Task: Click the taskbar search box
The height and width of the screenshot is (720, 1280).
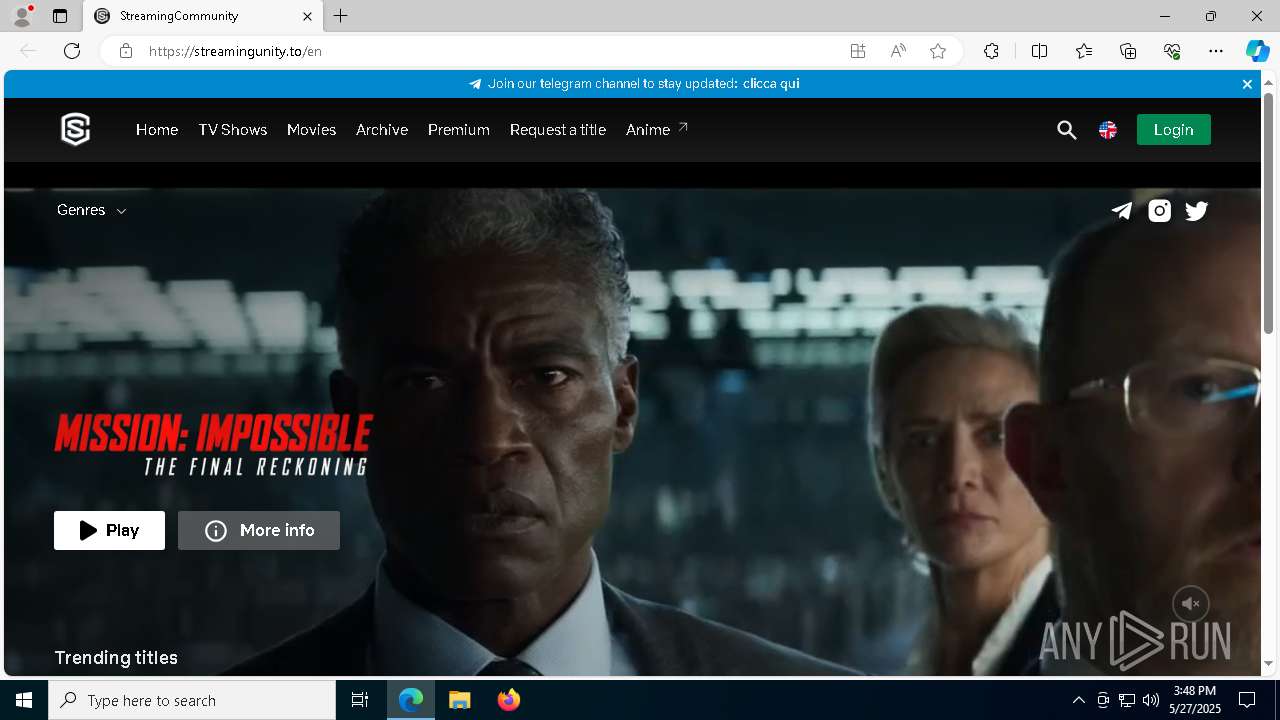Action: click(192, 700)
